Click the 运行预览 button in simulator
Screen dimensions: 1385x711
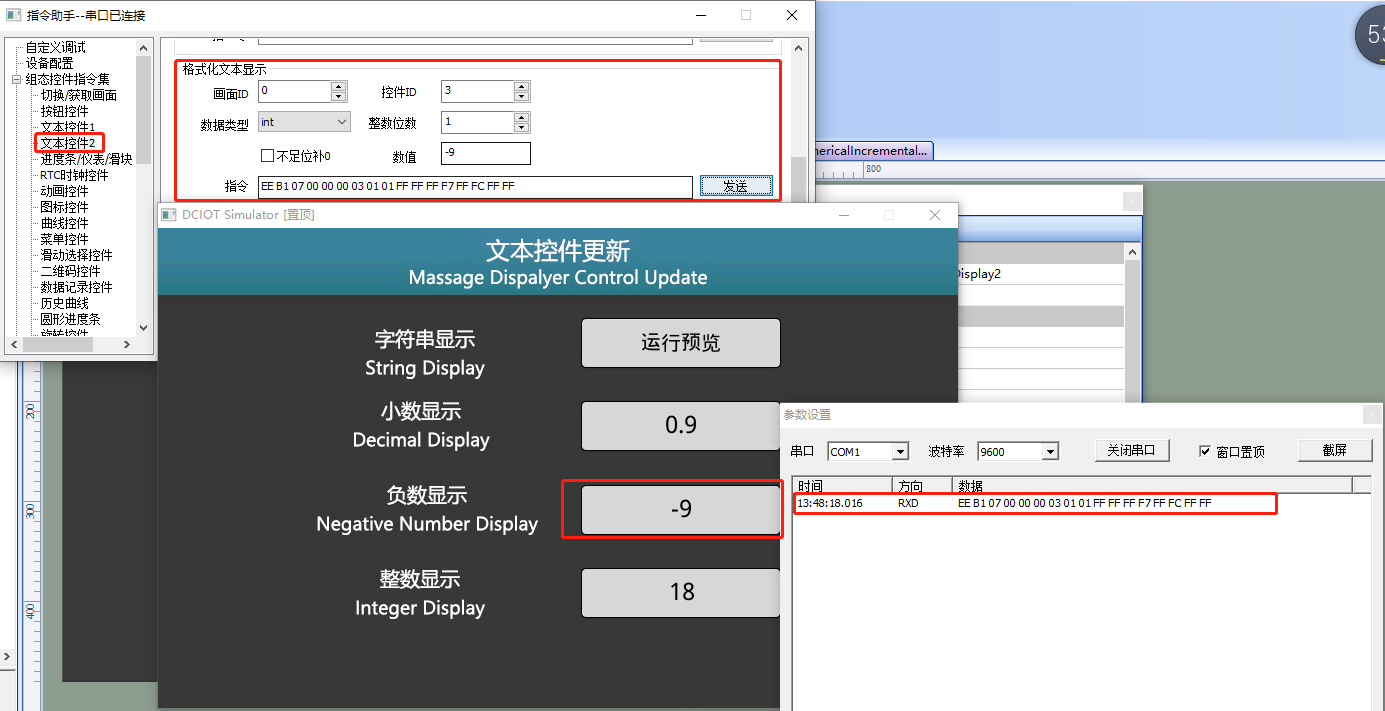681,343
